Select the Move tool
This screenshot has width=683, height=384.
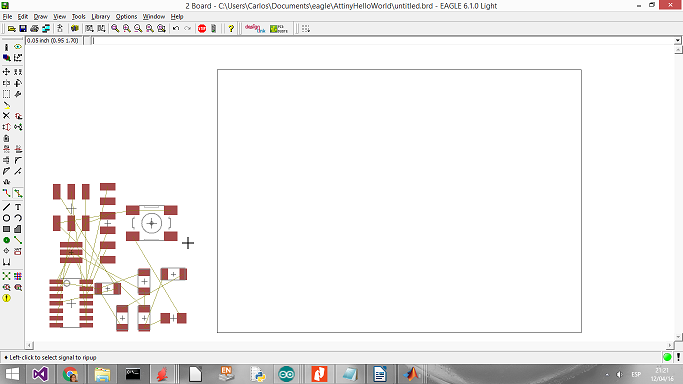click(x=6, y=71)
